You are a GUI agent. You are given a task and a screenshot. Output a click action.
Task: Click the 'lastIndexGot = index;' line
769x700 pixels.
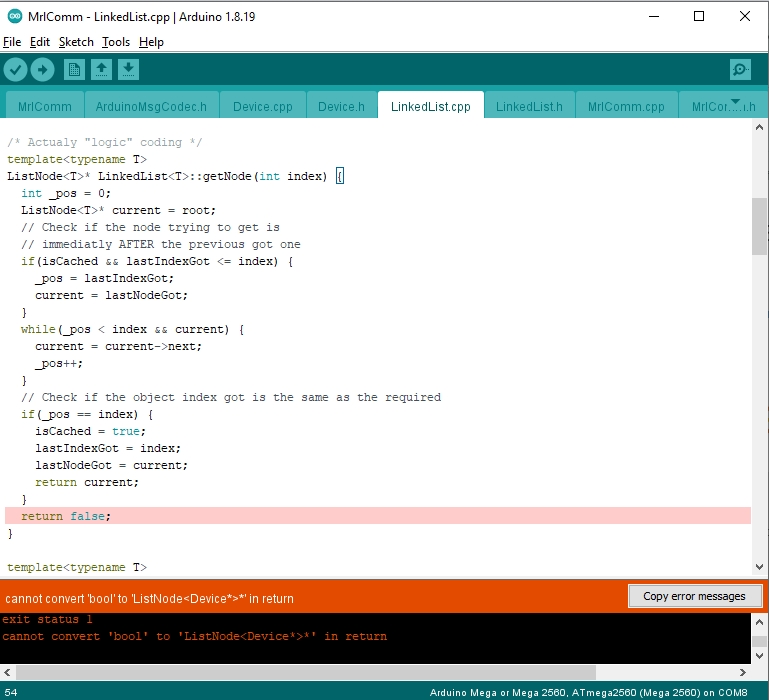click(108, 448)
